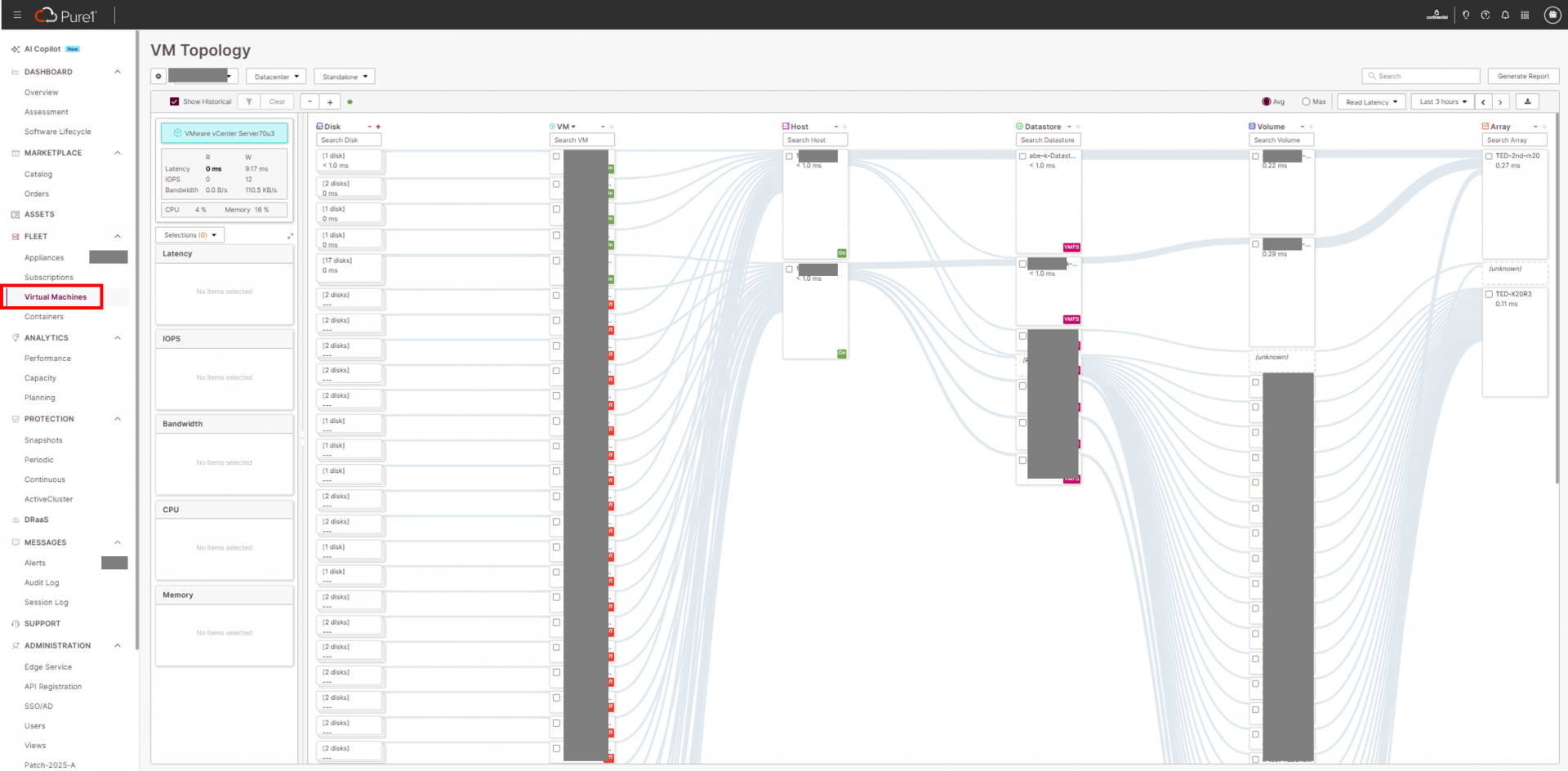Uncheck the Show Historical checkbox
Viewport: 1568px width, 771px height.
174,102
